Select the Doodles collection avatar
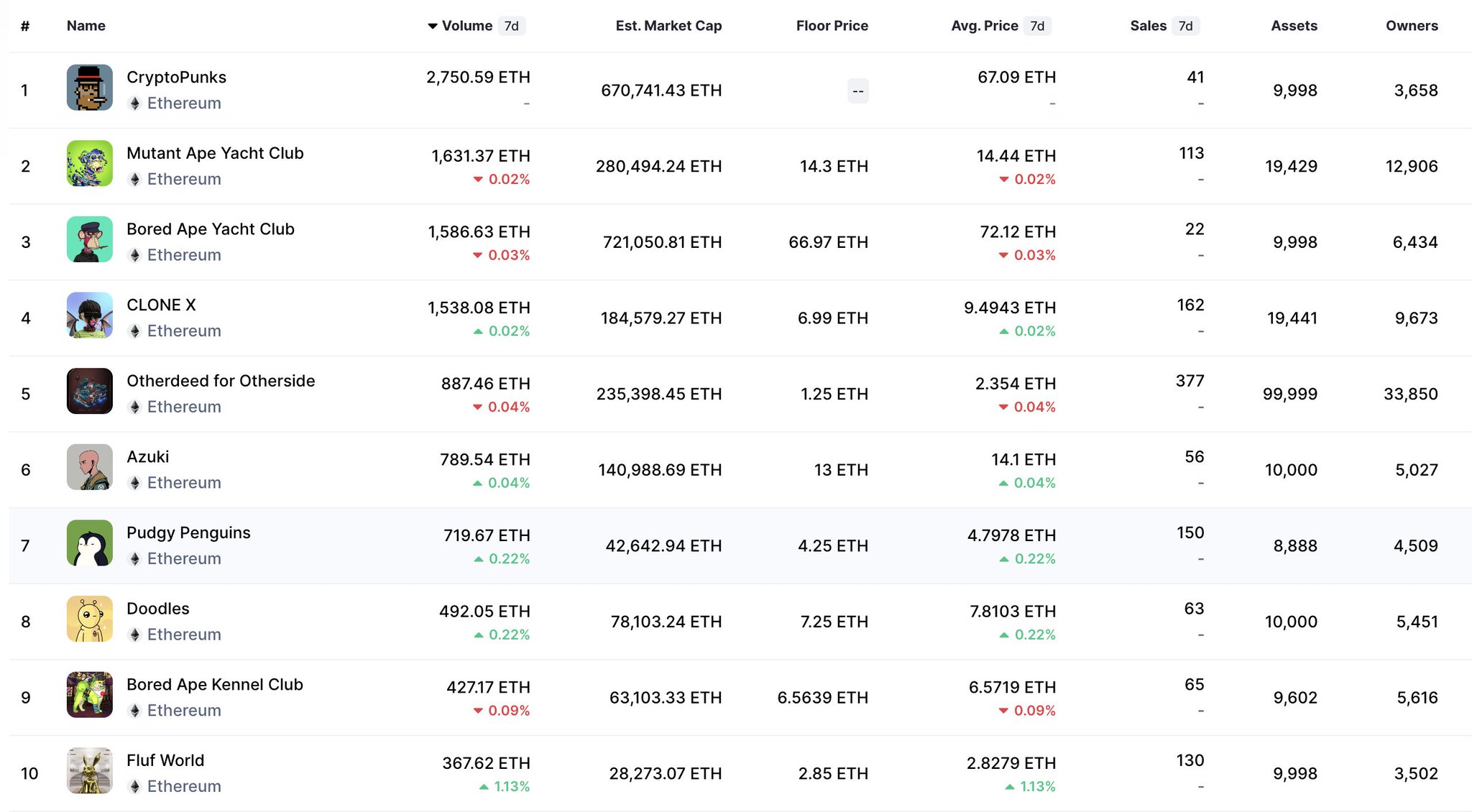Image resolution: width=1472 pixels, height=812 pixels. point(90,619)
